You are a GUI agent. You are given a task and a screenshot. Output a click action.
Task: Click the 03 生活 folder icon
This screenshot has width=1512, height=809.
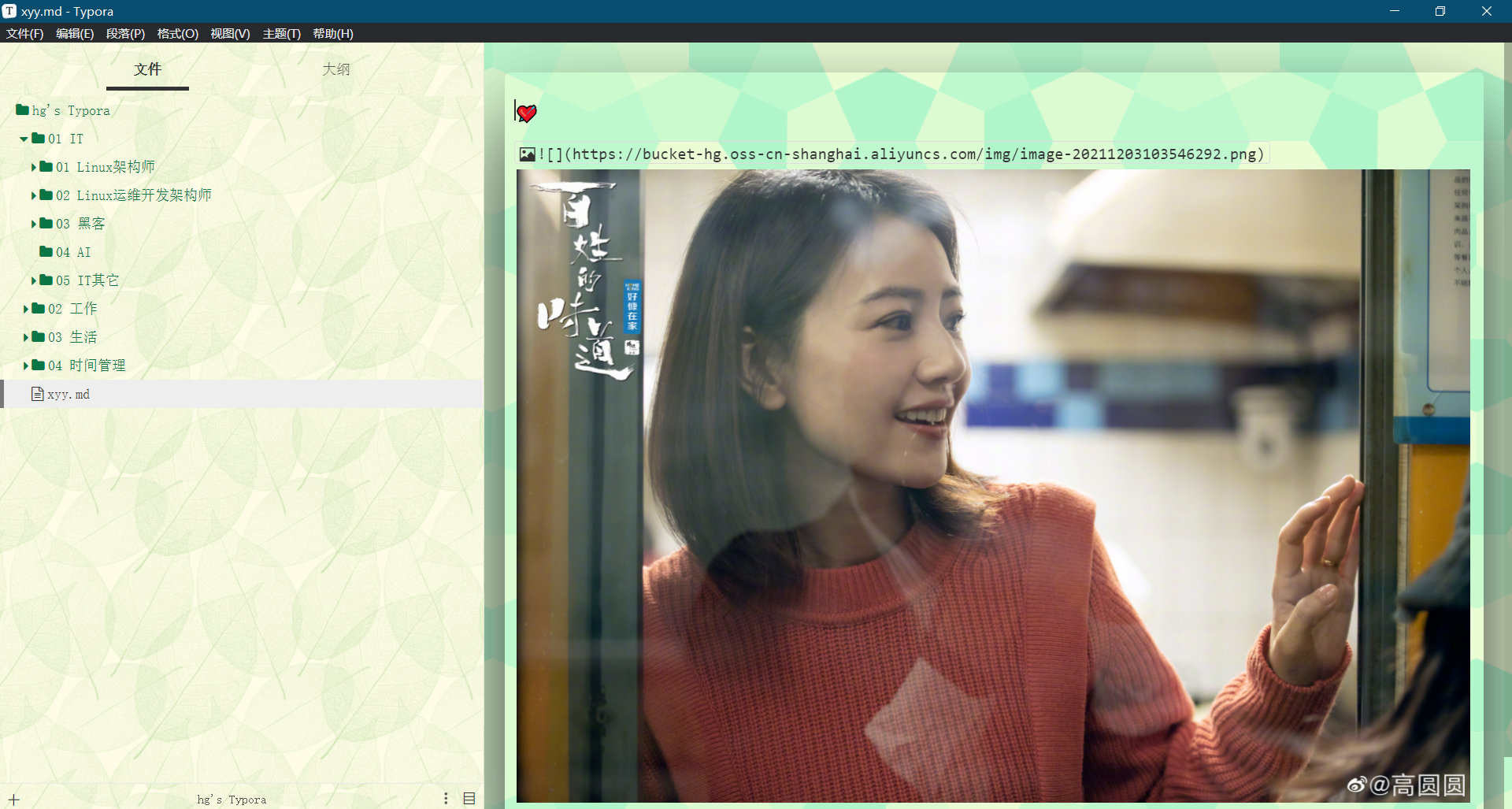coord(38,337)
